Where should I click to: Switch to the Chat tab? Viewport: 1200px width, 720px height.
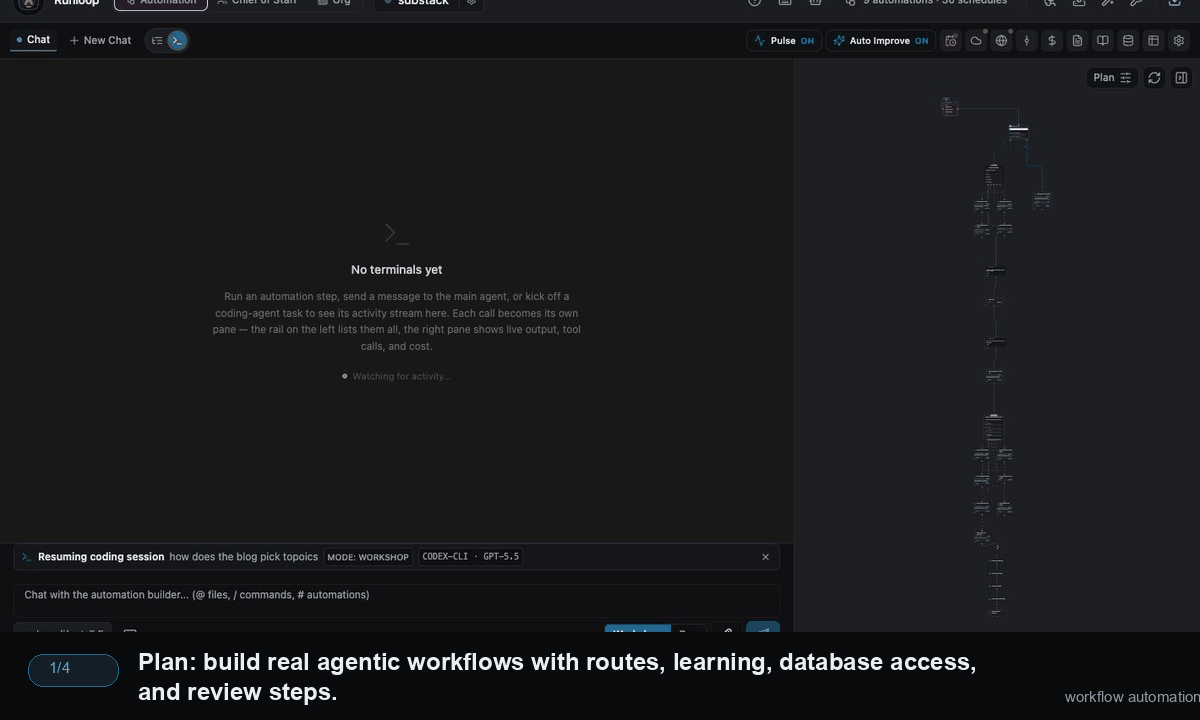coord(33,40)
